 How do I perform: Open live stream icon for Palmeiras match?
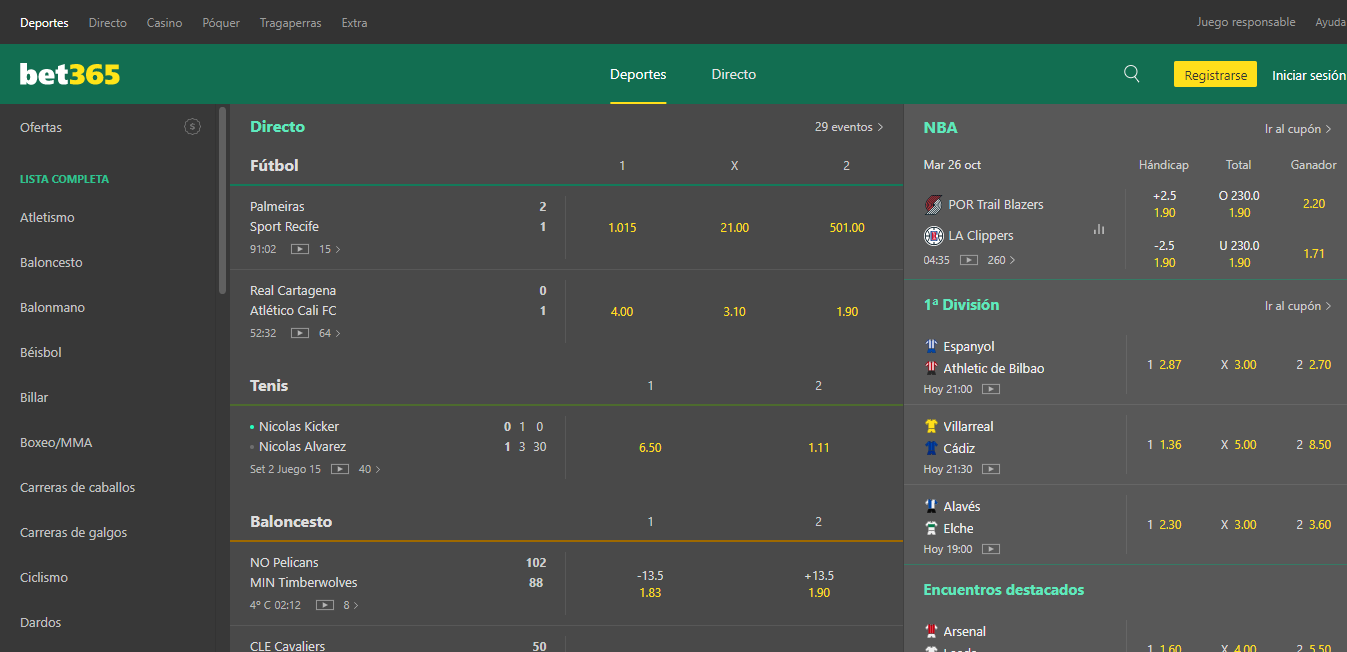[300, 249]
